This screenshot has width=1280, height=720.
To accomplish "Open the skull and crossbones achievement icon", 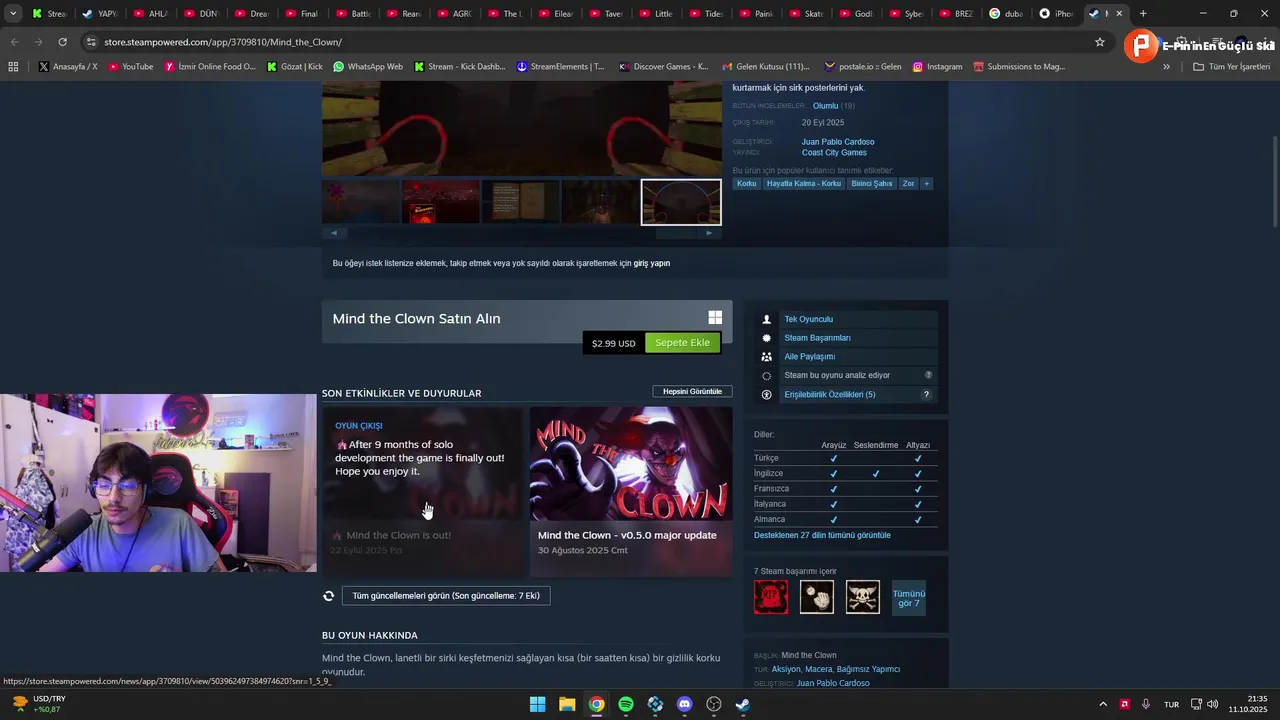I will tap(863, 597).
